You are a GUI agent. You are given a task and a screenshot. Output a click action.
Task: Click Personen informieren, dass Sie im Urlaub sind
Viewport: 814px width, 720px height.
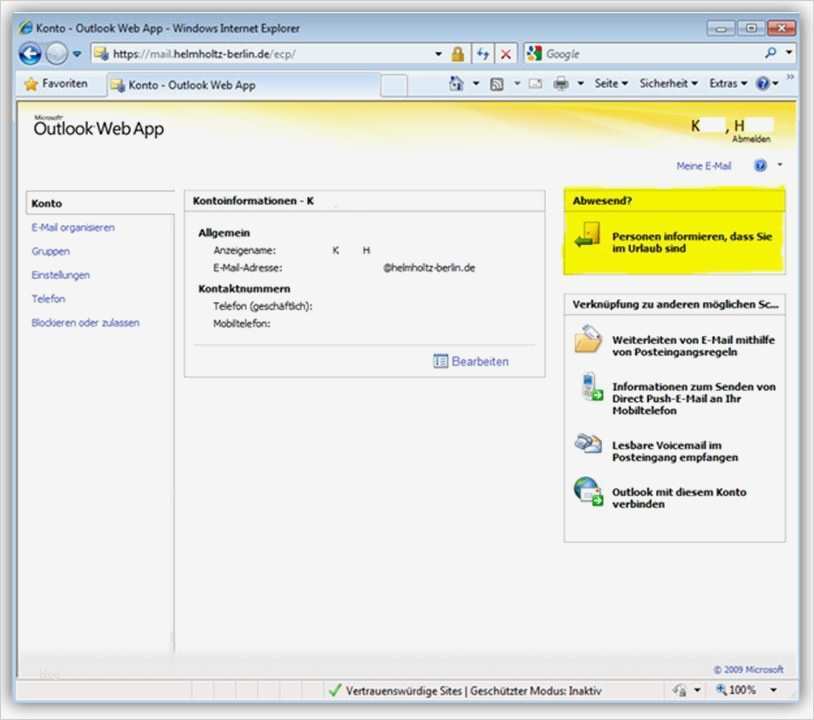click(x=691, y=242)
